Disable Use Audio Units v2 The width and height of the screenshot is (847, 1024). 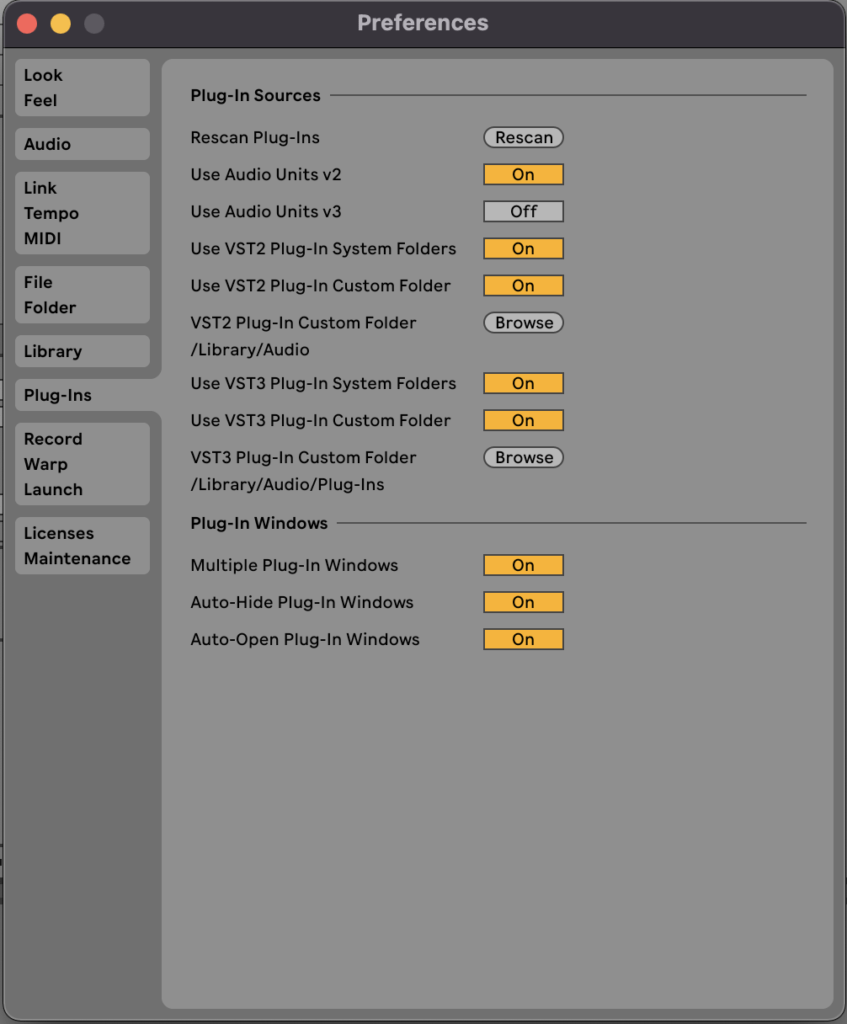(523, 174)
